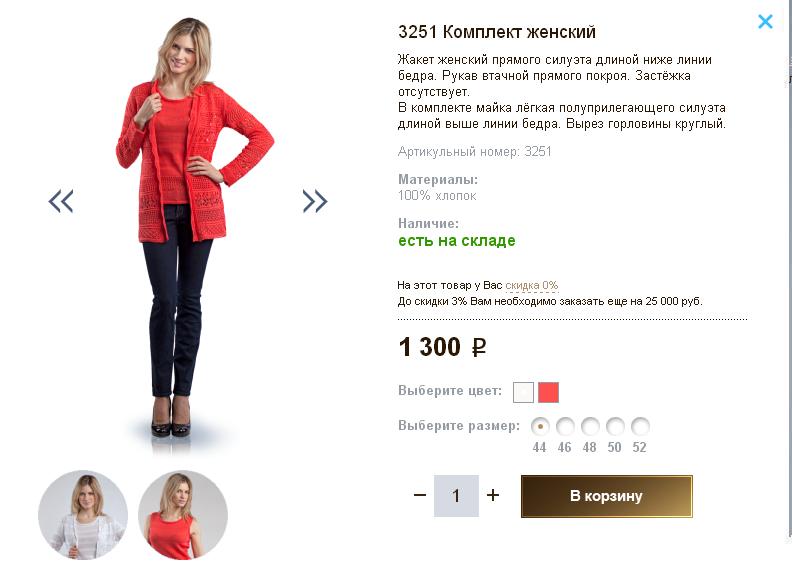
Task: Select size 50
Action: [x=615, y=426]
